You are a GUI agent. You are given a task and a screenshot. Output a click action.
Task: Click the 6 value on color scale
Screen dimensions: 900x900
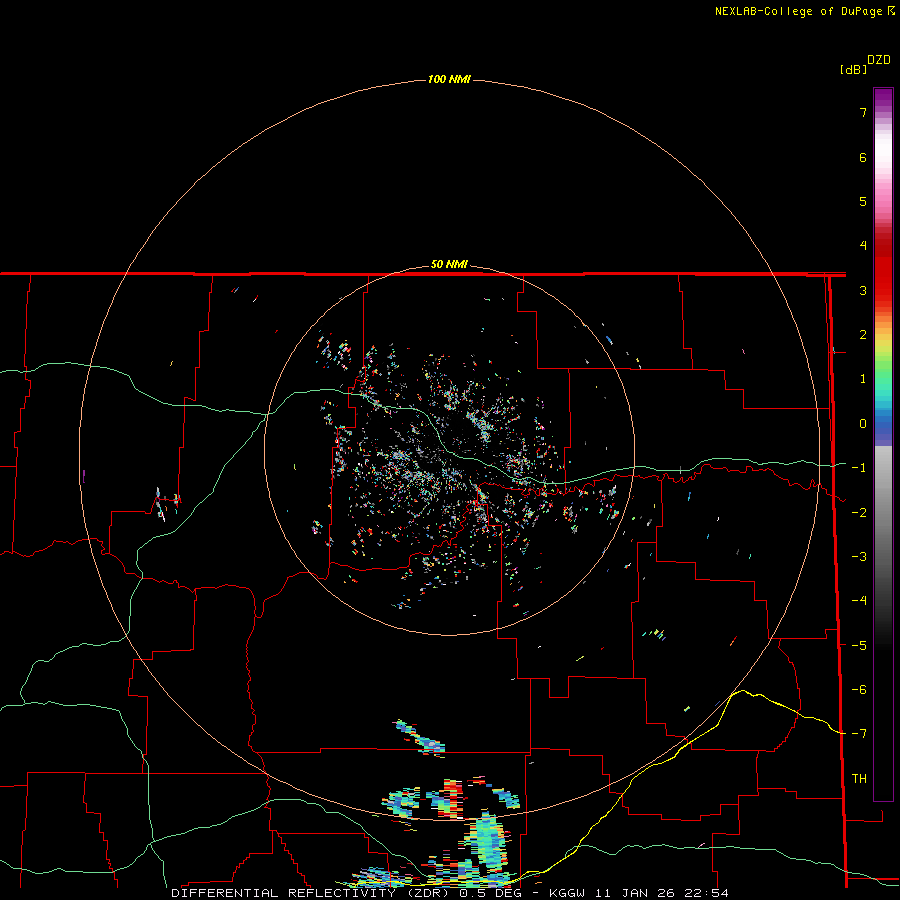[863, 157]
